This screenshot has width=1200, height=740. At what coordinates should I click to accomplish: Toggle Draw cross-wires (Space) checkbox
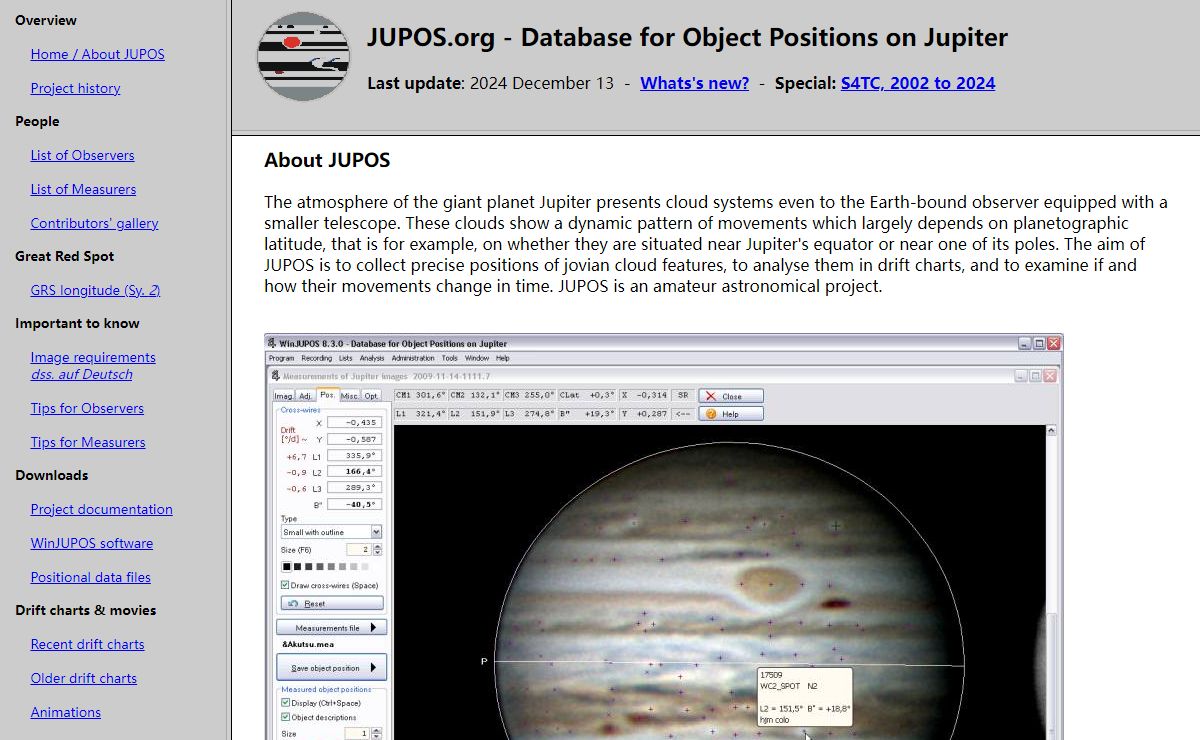tap(286, 585)
